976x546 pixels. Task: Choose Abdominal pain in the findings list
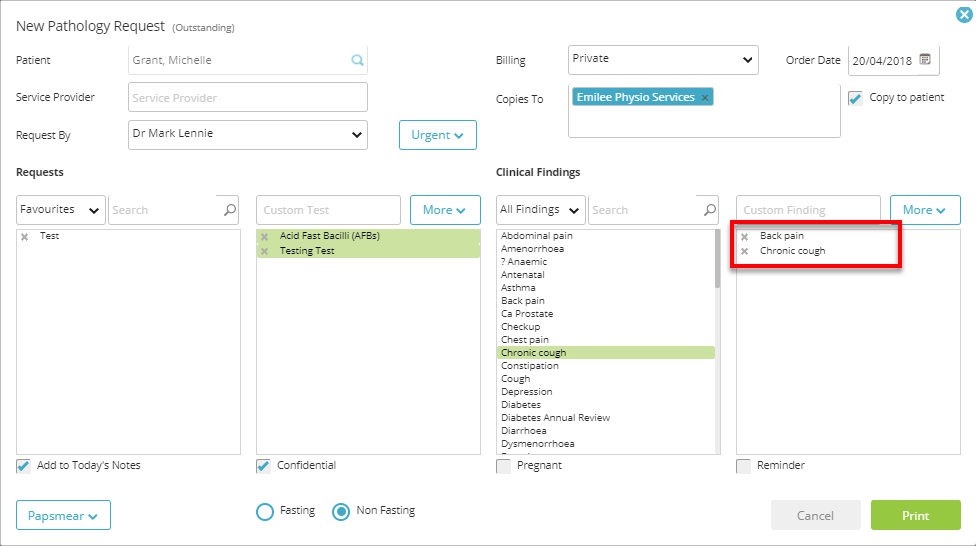[x=537, y=236]
